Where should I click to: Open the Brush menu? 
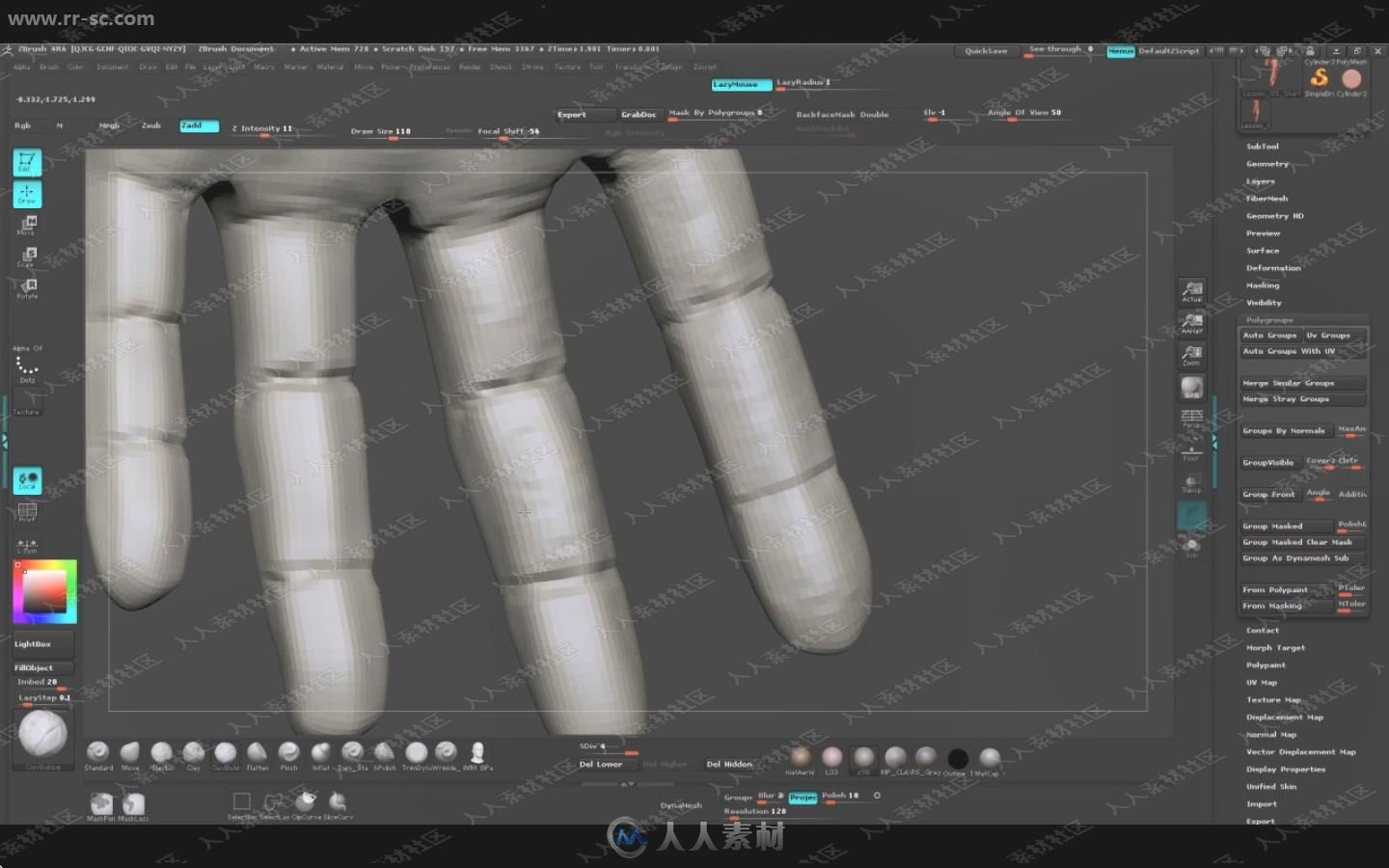tap(49, 68)
